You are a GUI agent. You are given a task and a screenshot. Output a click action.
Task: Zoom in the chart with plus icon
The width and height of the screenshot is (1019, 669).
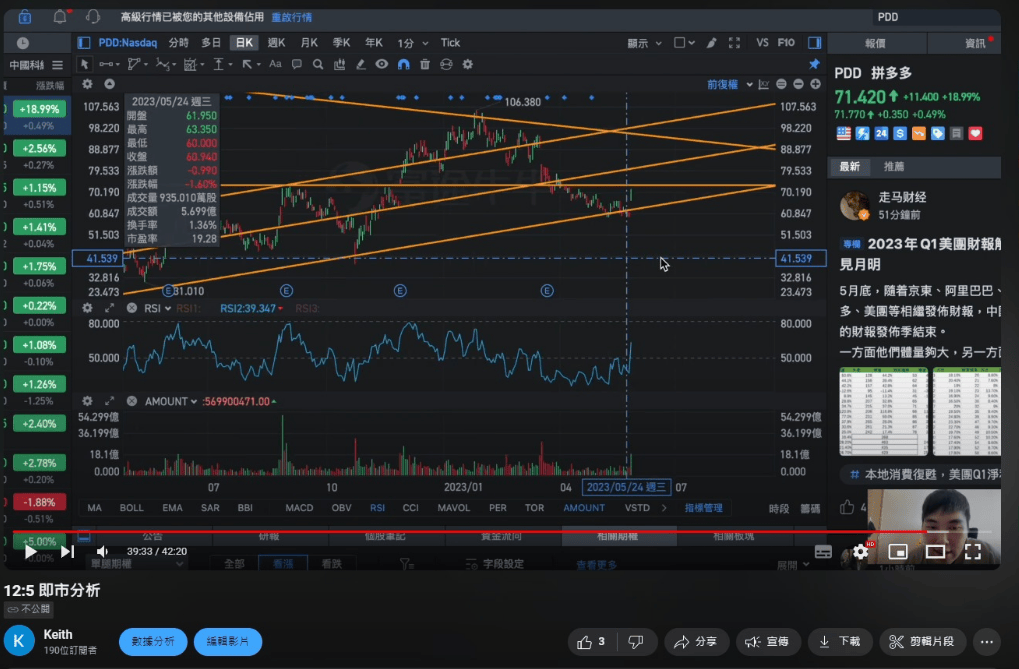tap(815, 85)
